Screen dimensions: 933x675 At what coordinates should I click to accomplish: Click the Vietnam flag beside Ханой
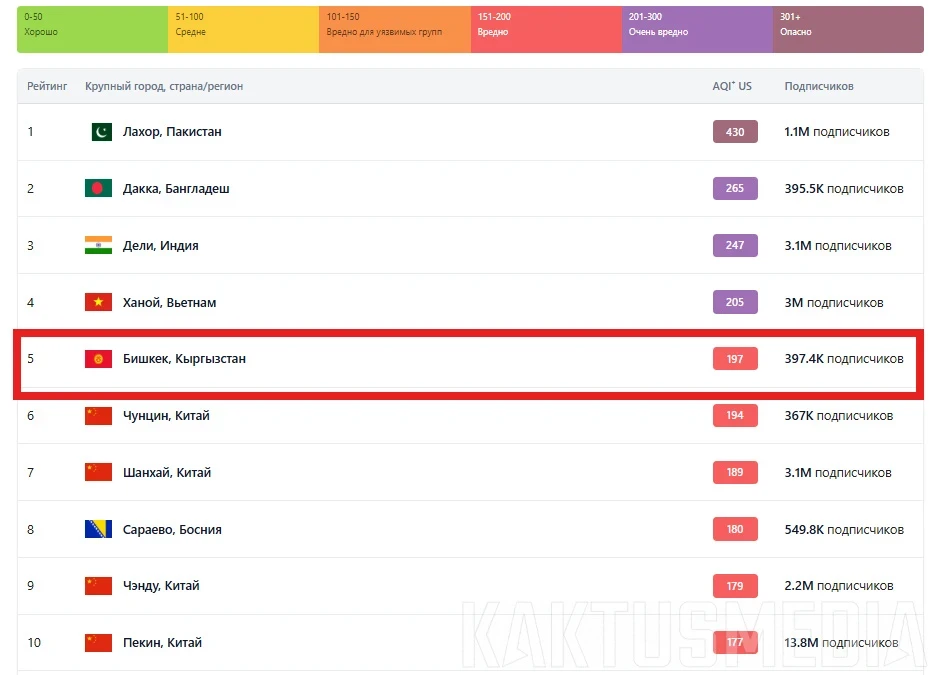click(99, 302)
